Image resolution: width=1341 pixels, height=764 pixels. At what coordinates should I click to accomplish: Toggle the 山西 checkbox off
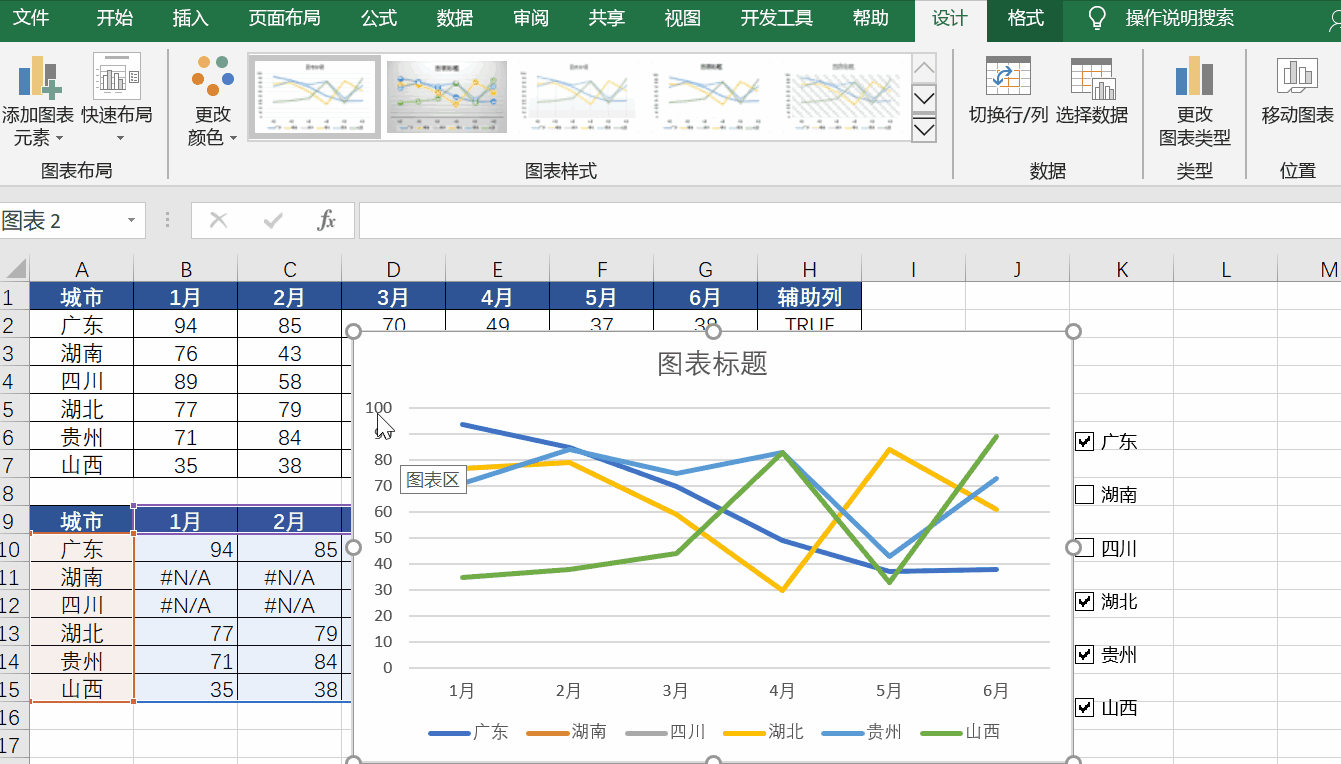coord(1084,707)
